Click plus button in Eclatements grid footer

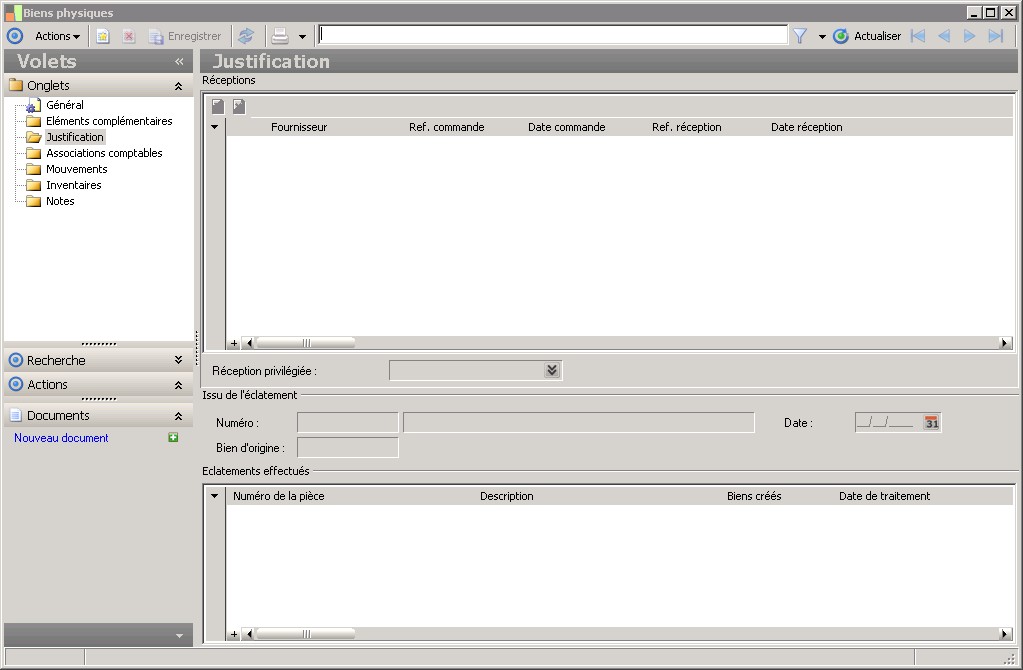234,633
